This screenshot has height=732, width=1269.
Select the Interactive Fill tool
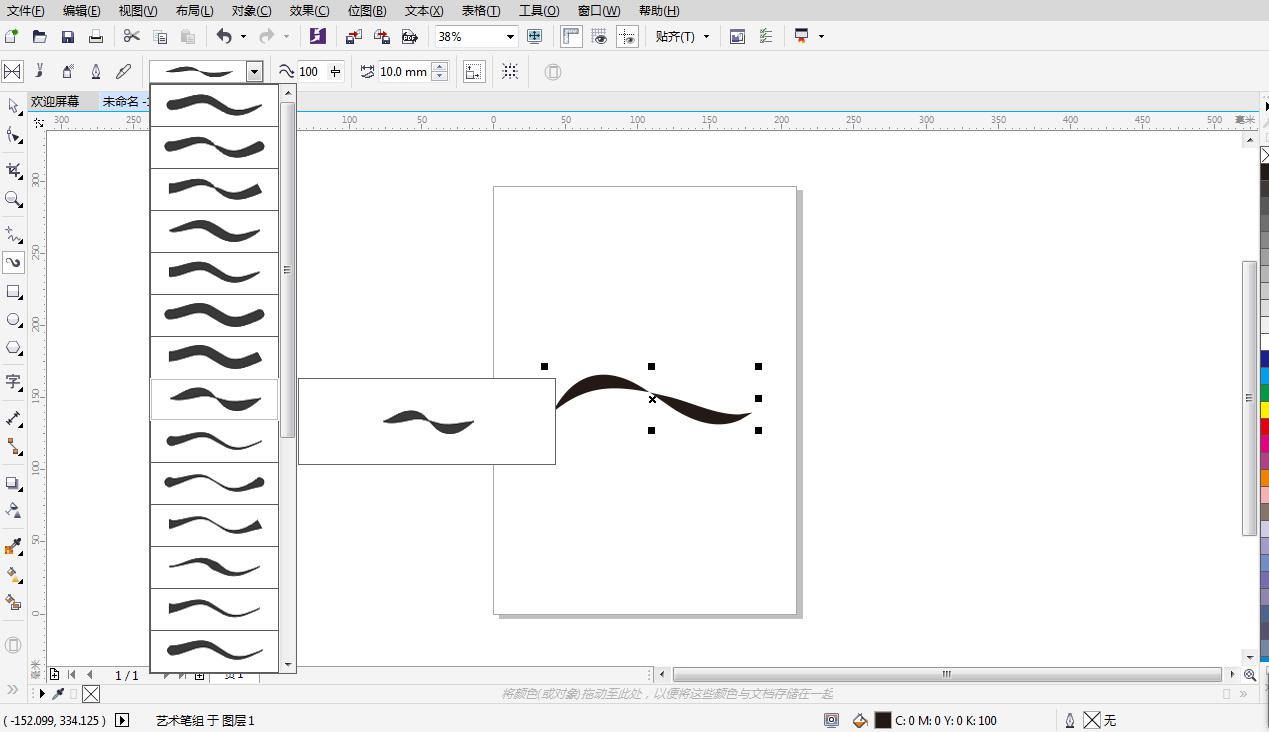(13, 575)
